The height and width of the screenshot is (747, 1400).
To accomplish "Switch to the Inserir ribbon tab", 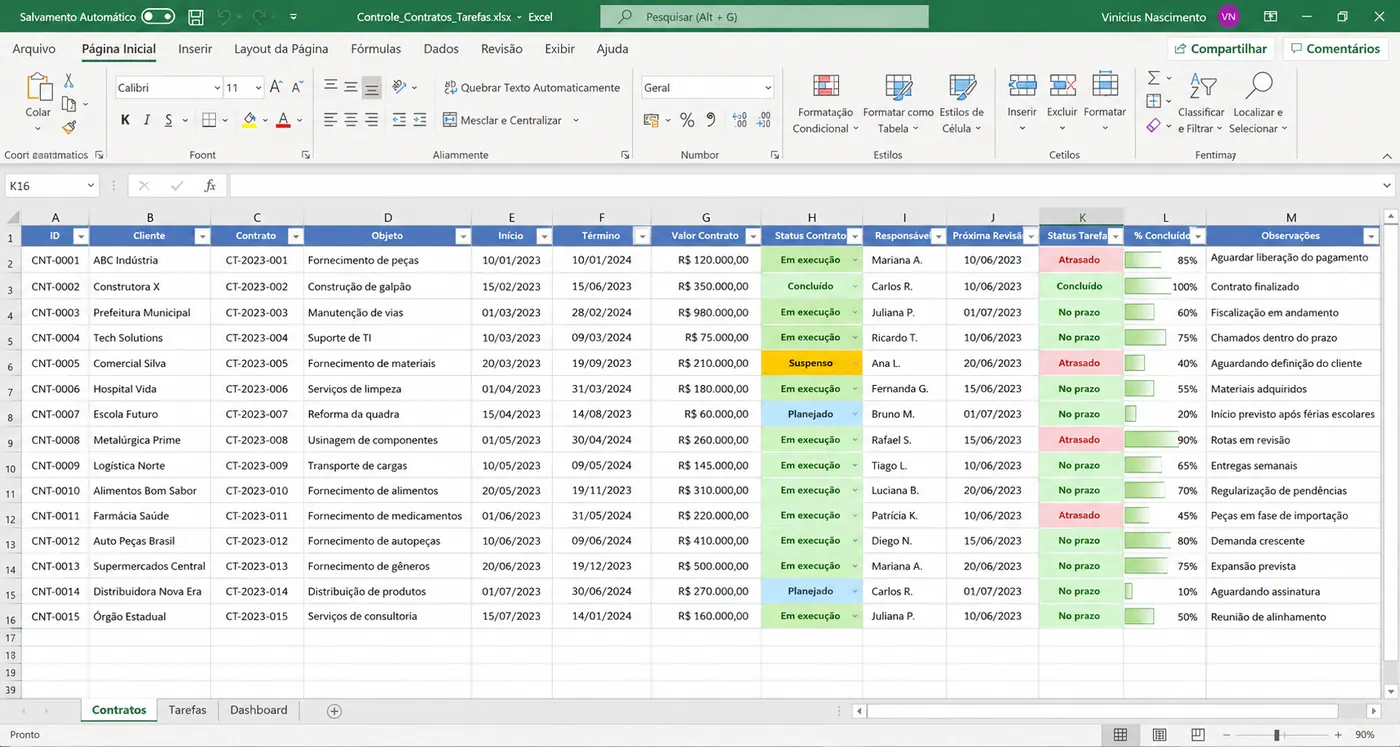I will pyautogui.click(x=195, y=48).
